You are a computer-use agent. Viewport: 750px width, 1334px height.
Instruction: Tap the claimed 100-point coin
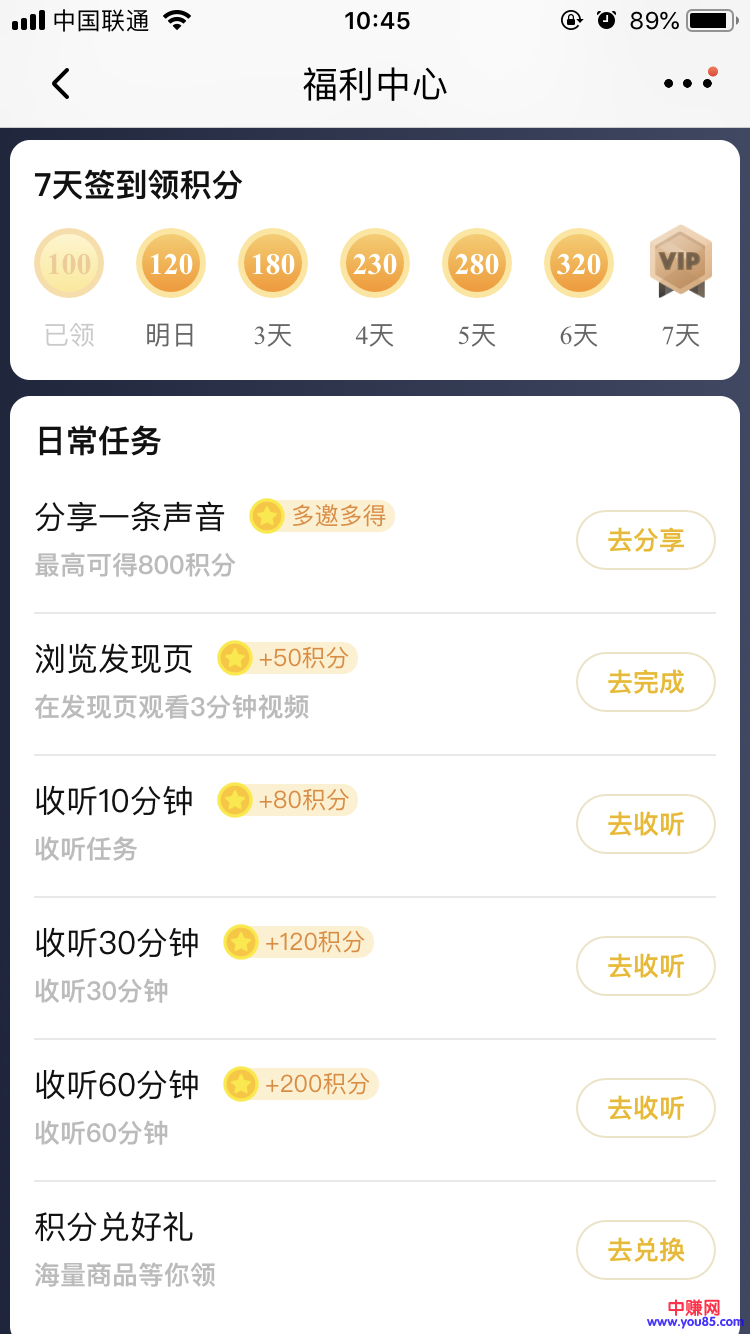click(69, 264)
